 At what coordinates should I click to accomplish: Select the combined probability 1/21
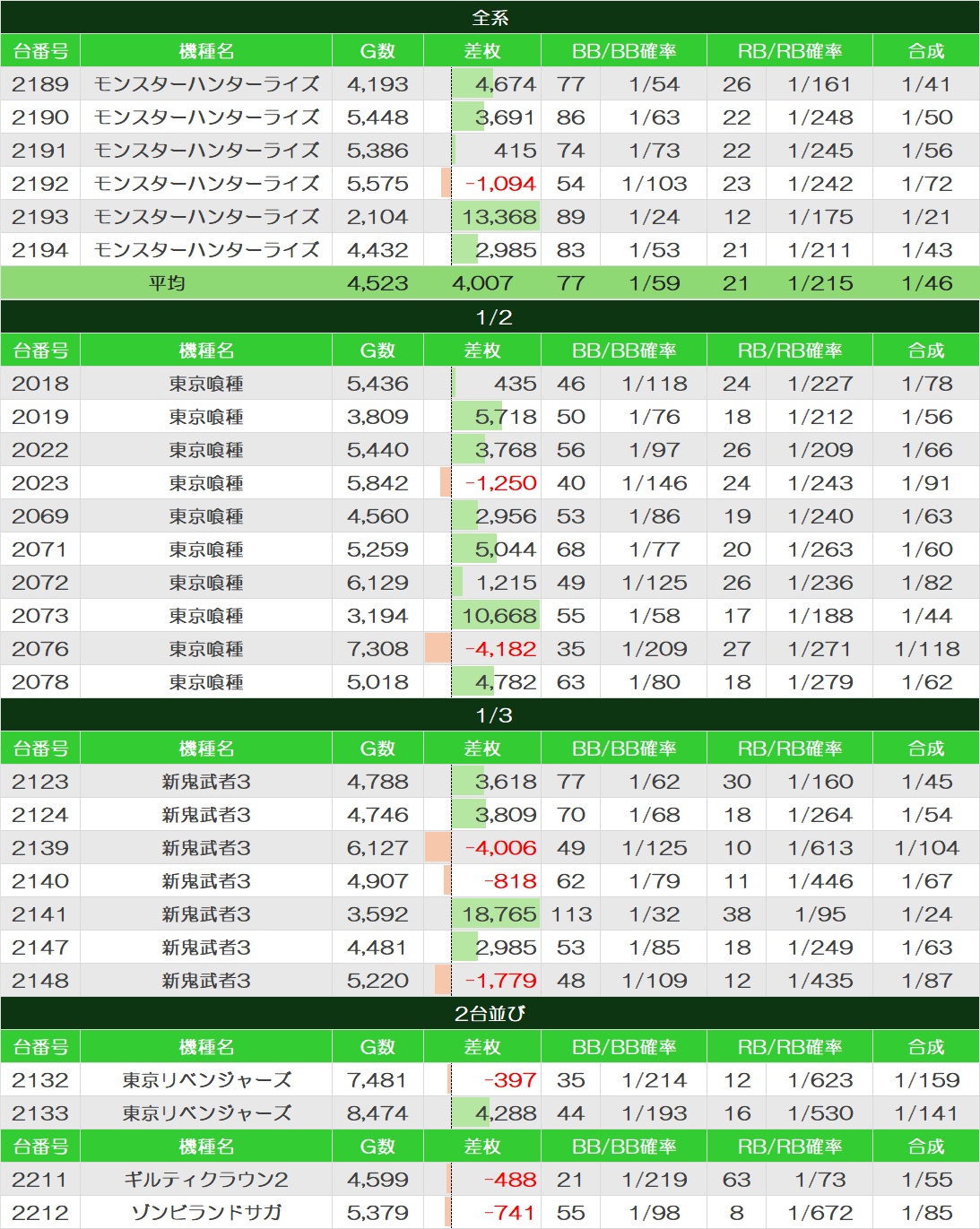pyautogui.click(x=927, y=217)
